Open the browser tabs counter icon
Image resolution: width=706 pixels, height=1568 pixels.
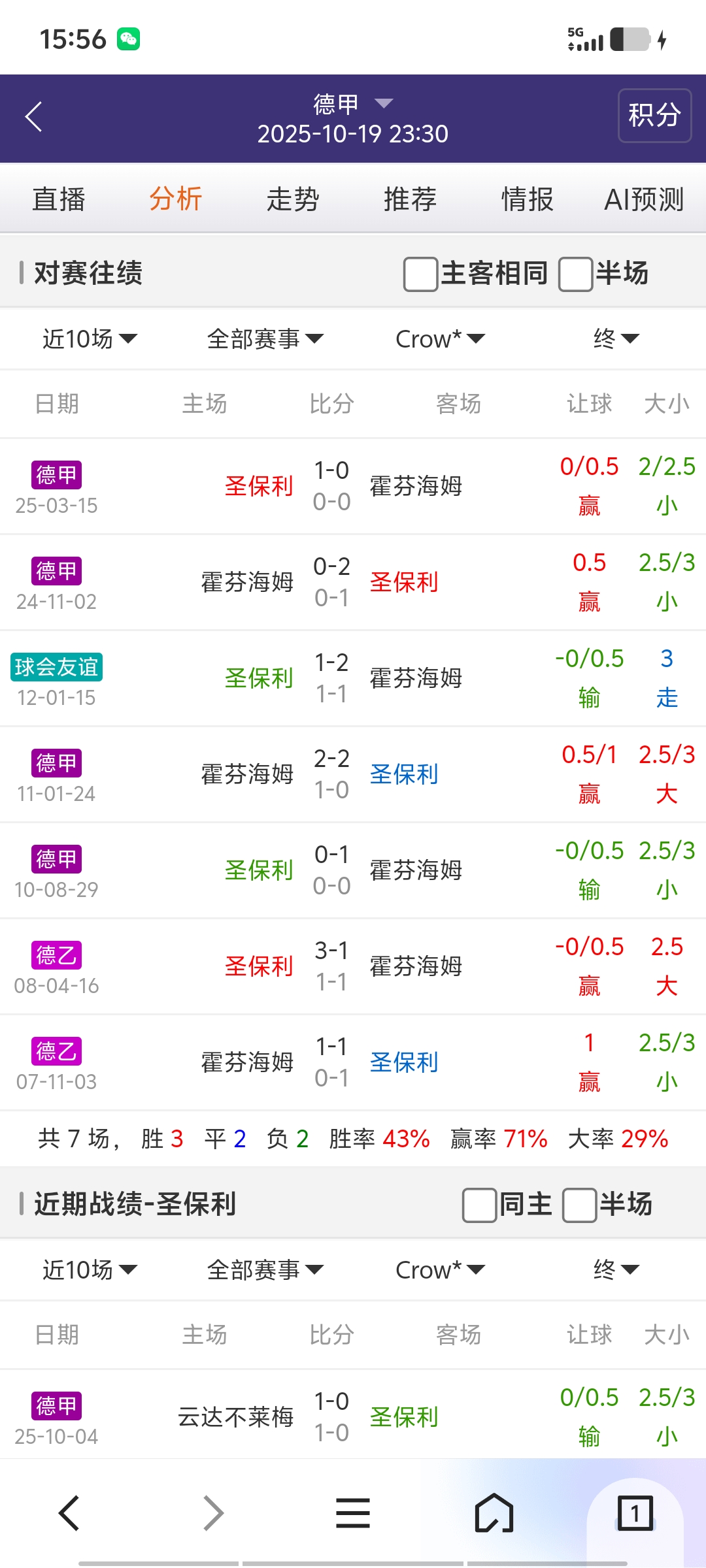pos(634,1512)
